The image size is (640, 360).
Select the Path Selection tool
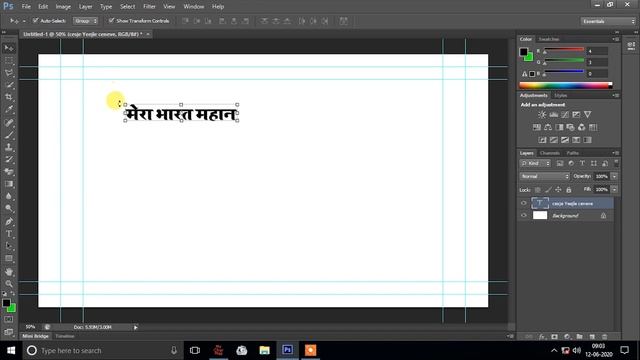[x=9, y=246]
